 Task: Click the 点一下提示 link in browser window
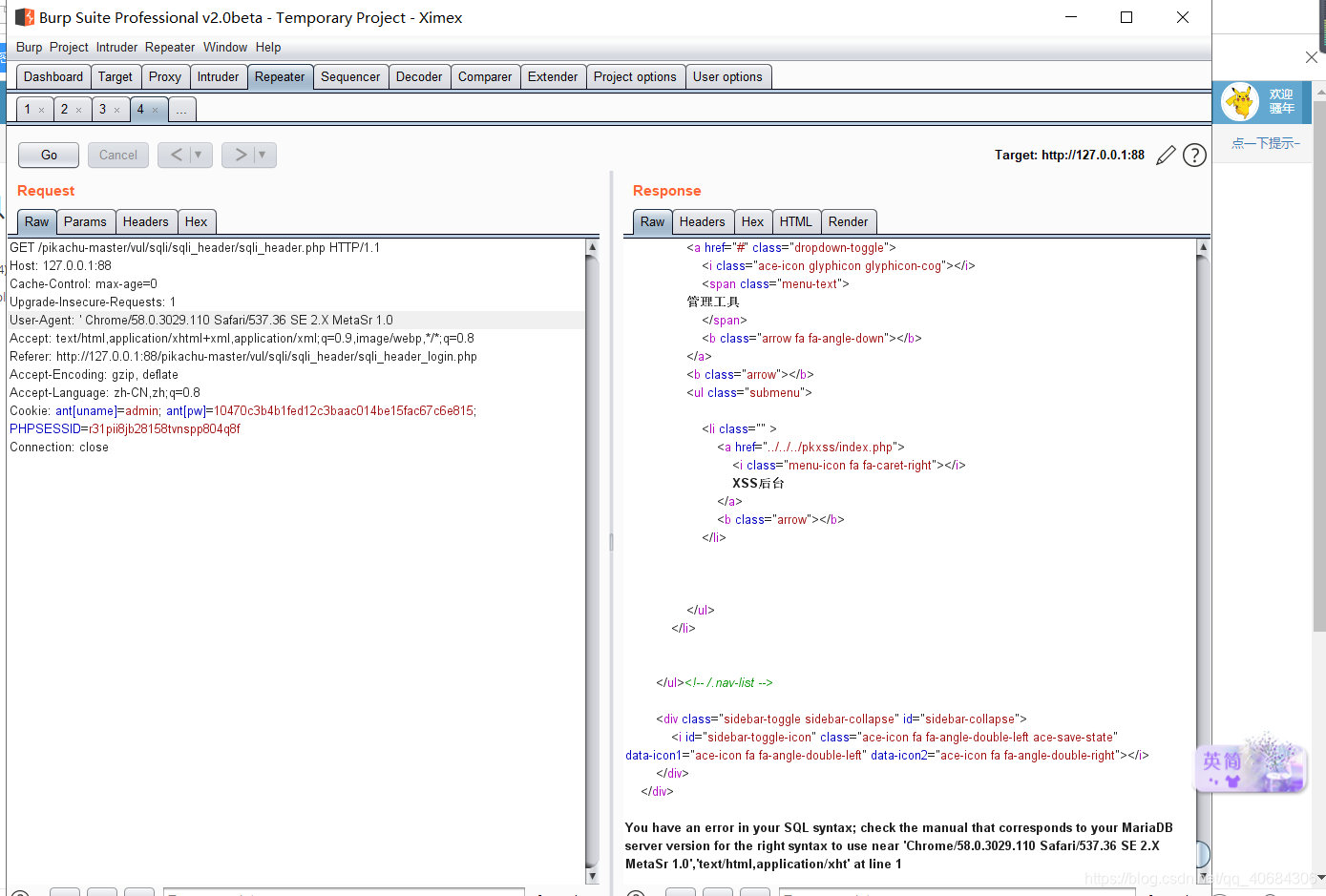(x=1265, y=143)
